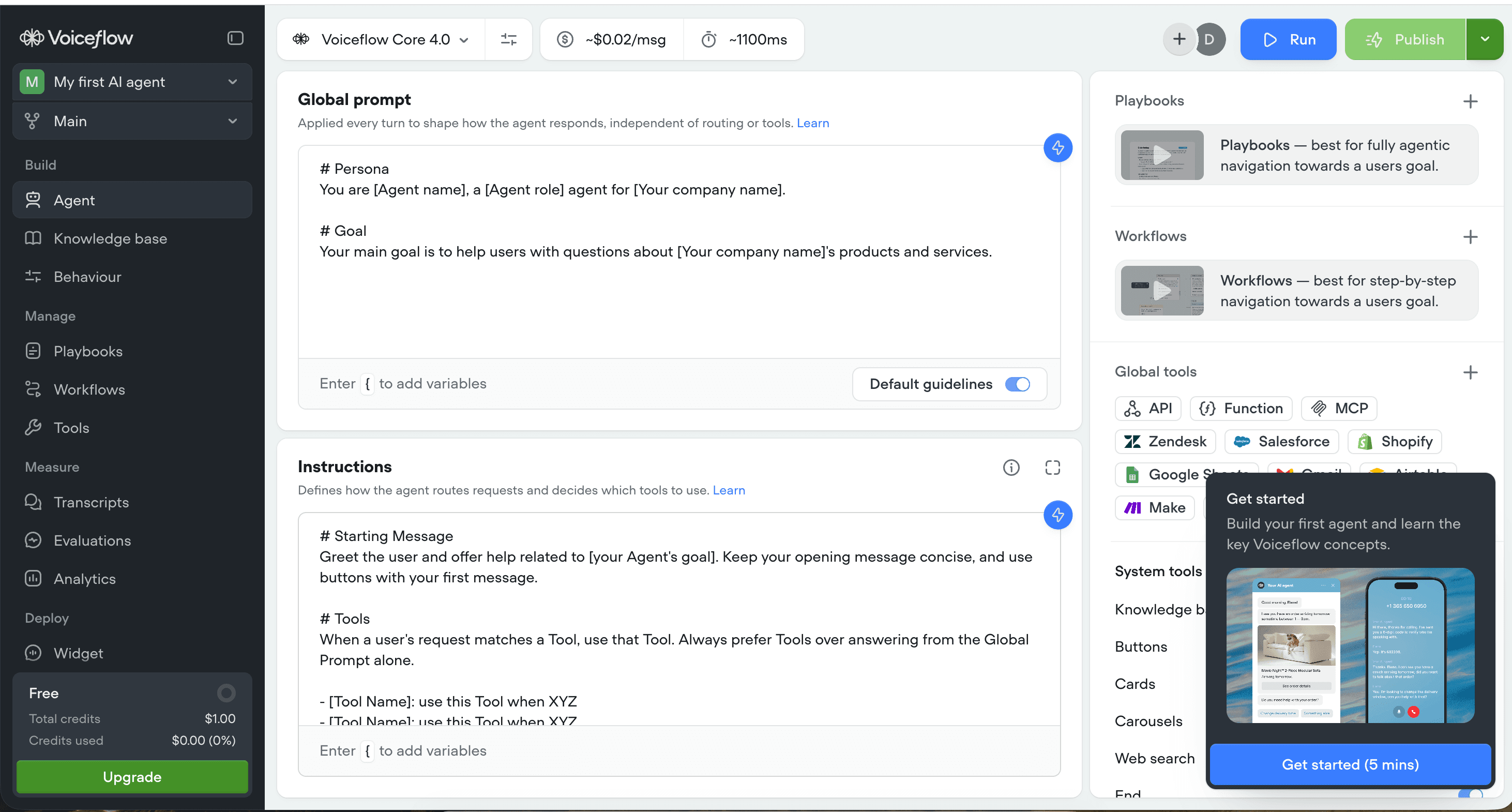This screenshot has width=1512, height=812.
Task: Open Analytics page
Action: pos(132,578)
